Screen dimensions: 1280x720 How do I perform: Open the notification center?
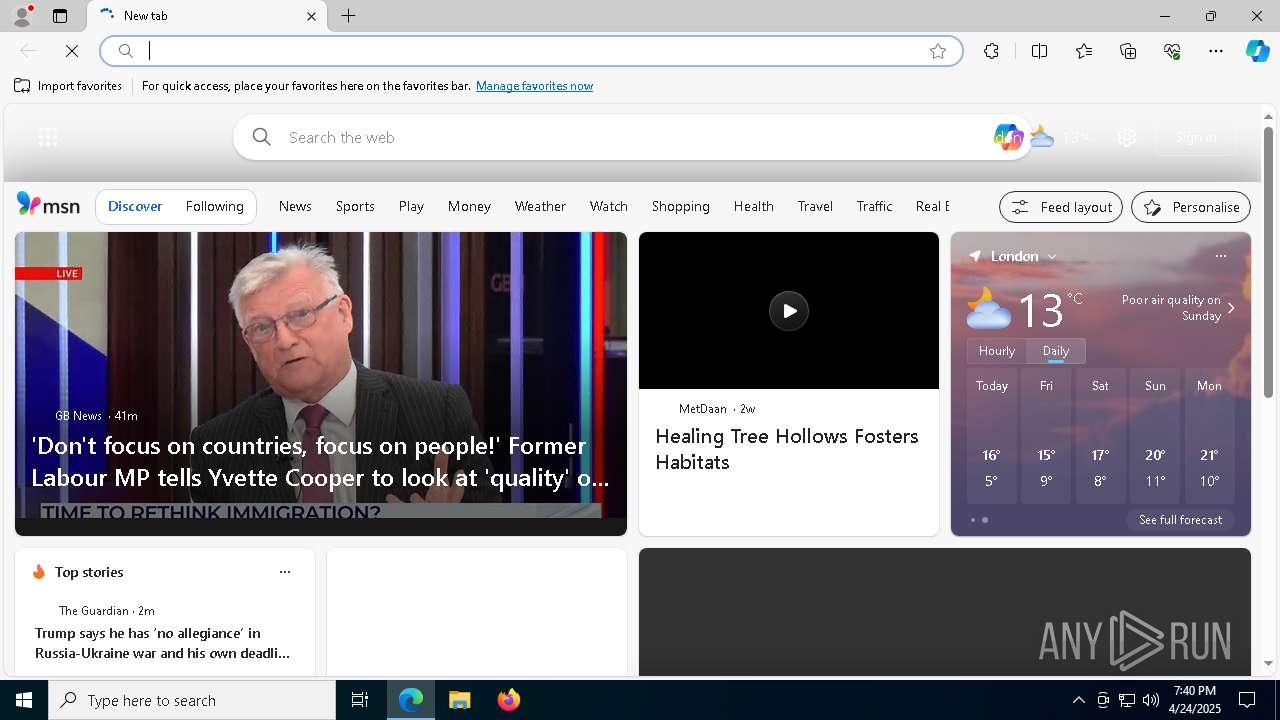(1247, 700)
